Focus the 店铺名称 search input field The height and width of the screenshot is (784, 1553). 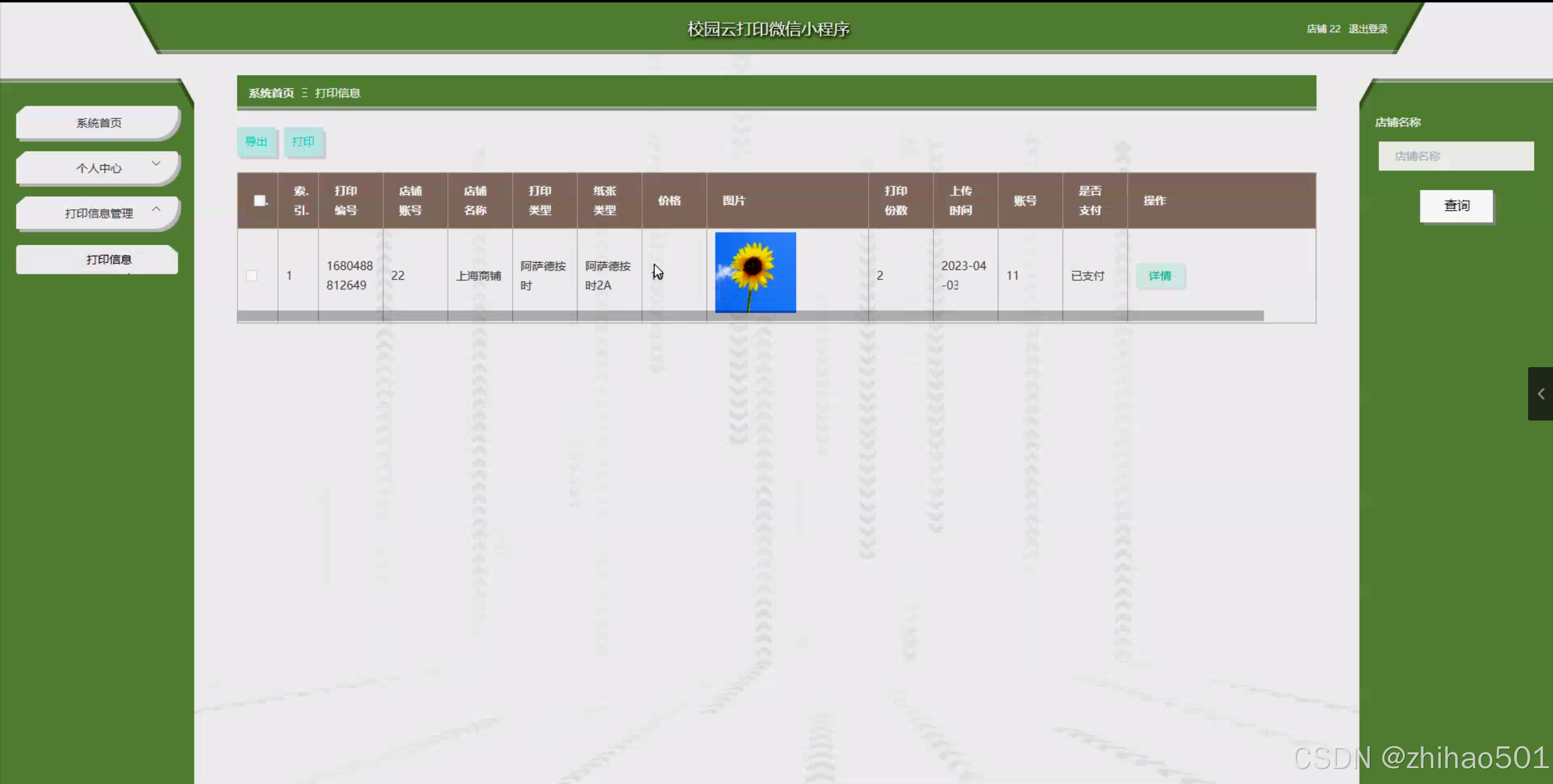click(1455, 157)
